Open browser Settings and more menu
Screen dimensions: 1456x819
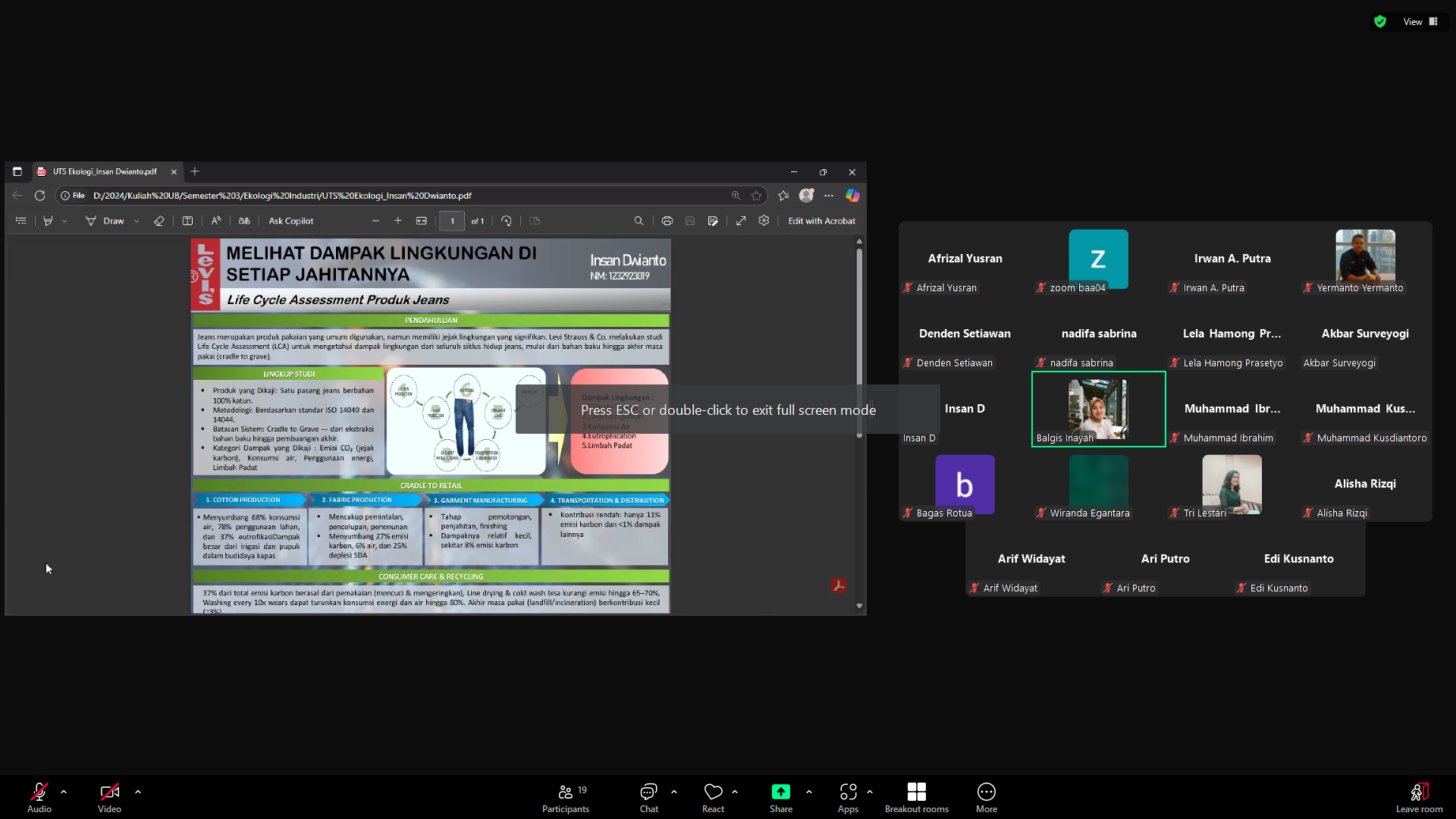pyautogui.click(x=829, y=196)
